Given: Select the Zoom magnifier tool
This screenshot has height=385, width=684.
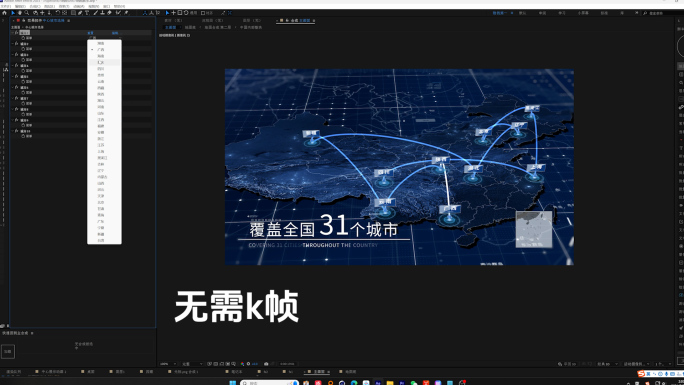Looking at the screenshot, I should tap(27, 13).
